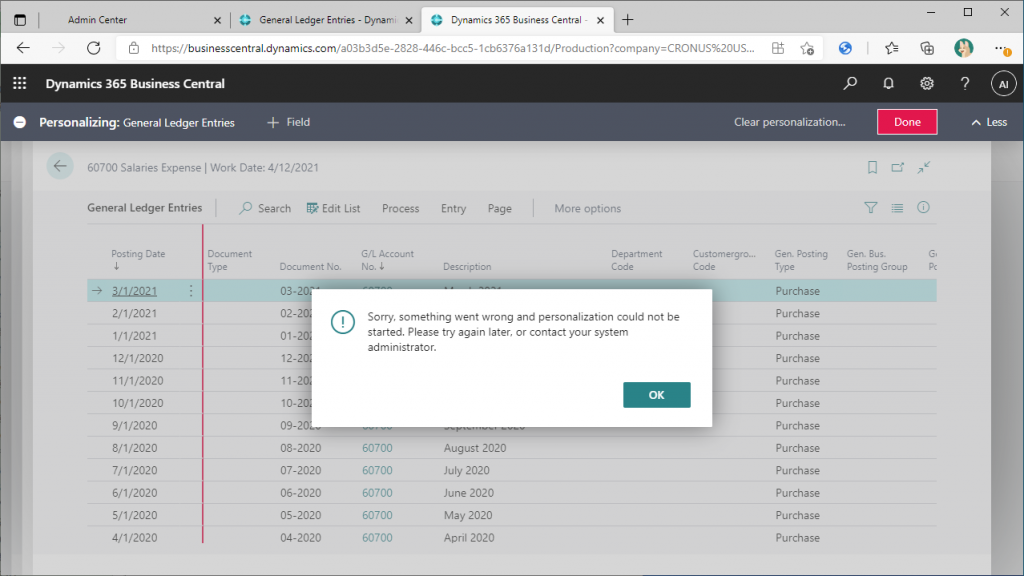Viewport: 1024px width, 576px height.
Task: Click Search in the action bar
Action: click(265, 208)
